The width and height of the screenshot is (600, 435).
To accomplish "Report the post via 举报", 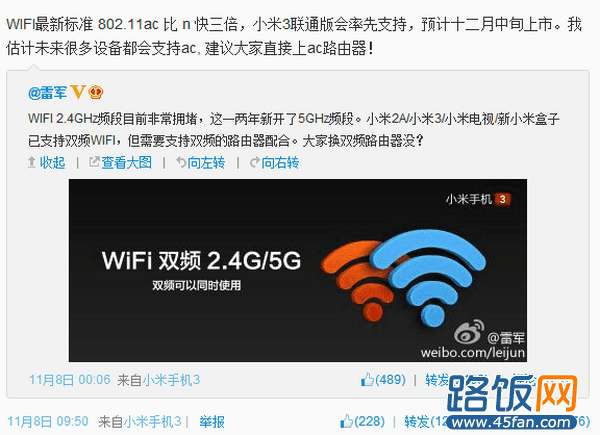I will [212, 422].
